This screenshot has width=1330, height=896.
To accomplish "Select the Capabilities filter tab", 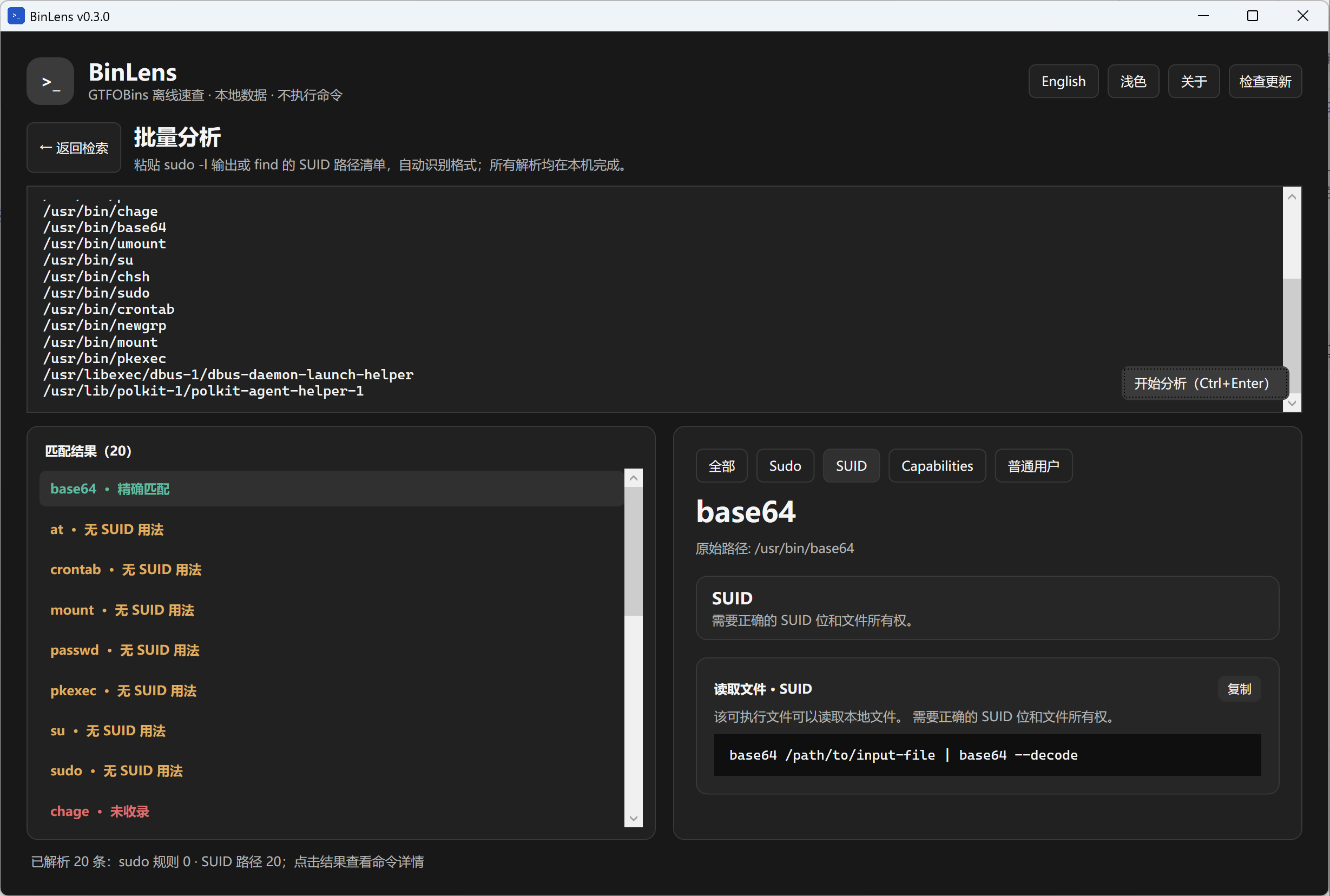I will click(937, 466).
